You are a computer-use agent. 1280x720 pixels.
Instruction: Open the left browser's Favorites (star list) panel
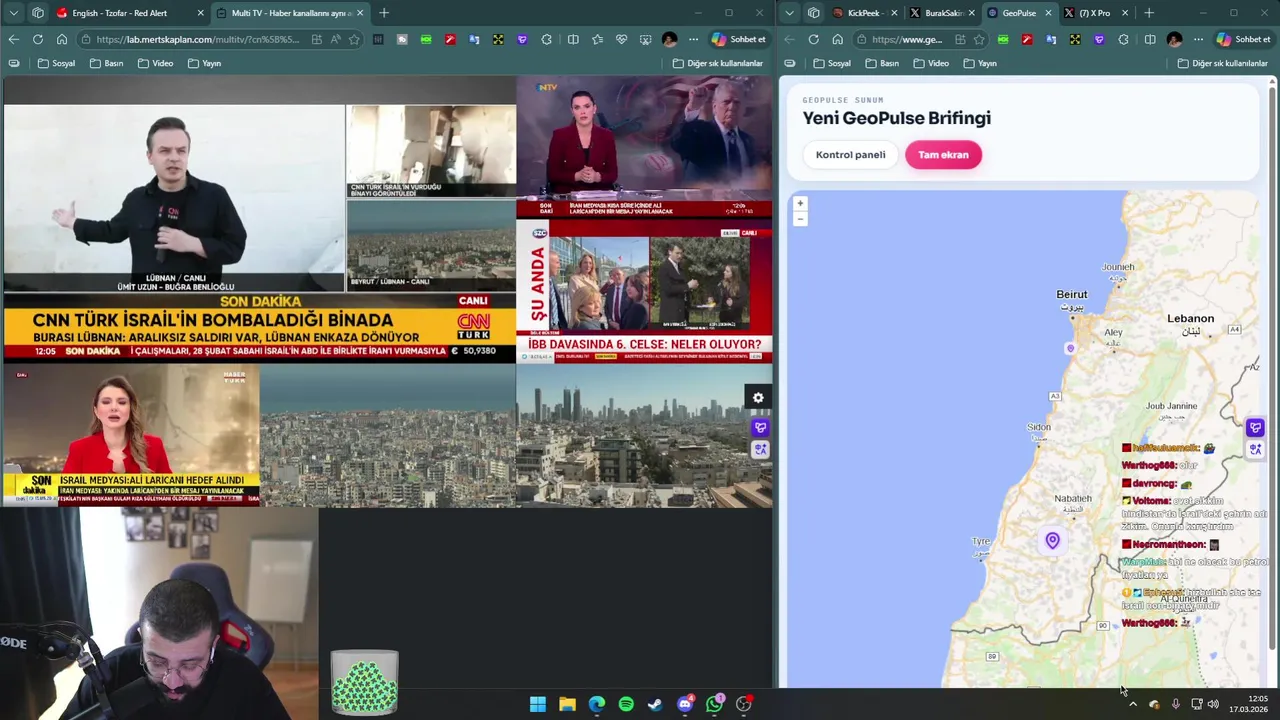coord(597,39)
